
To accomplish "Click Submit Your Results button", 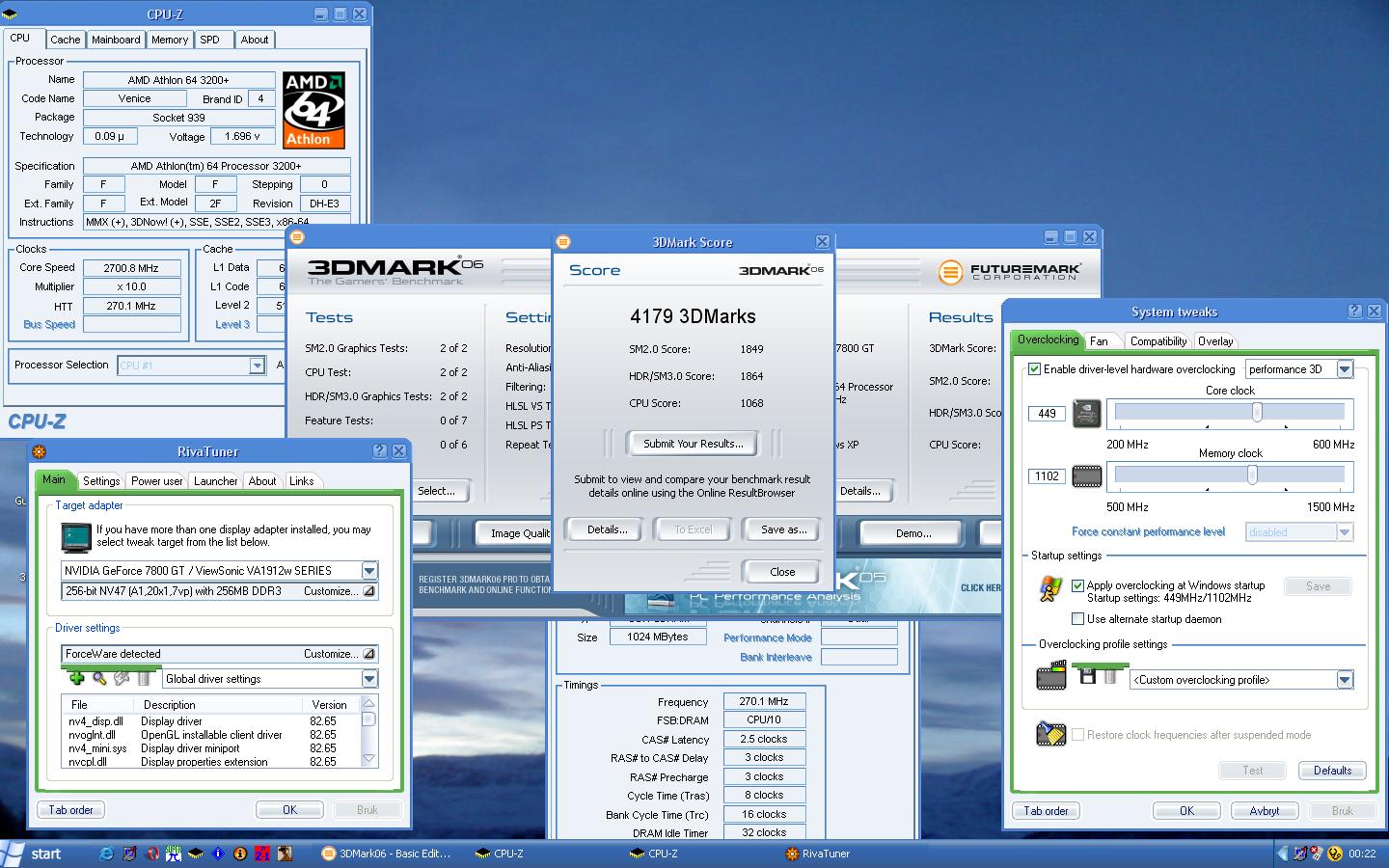I will point(694,444).
